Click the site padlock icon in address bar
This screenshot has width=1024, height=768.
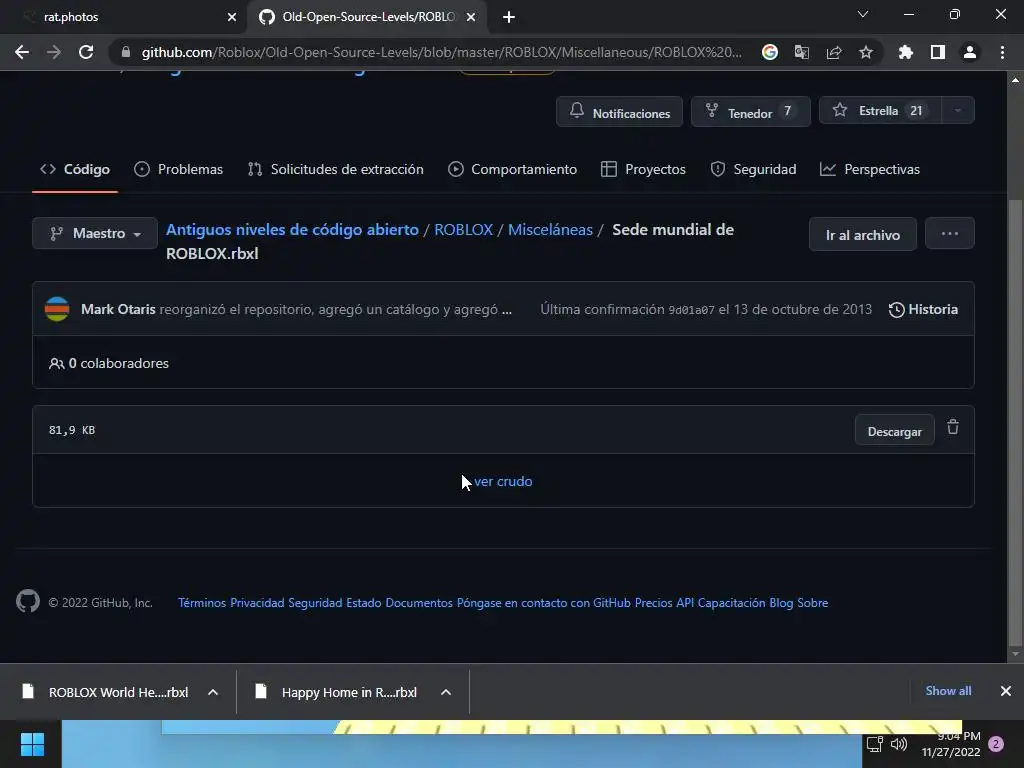(x=126, y=52)
